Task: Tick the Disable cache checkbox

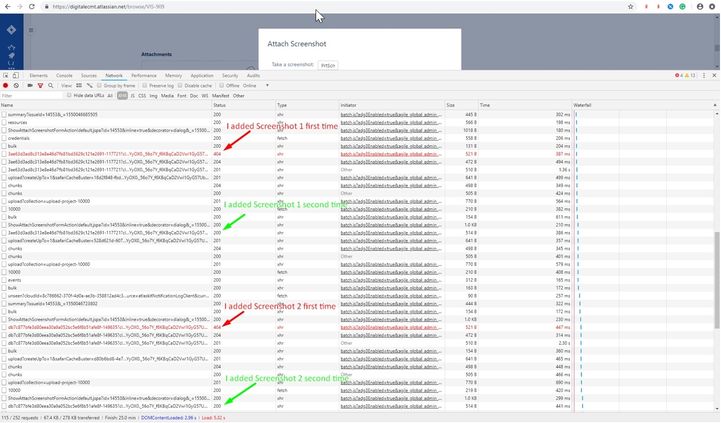Action: point(180,86)
